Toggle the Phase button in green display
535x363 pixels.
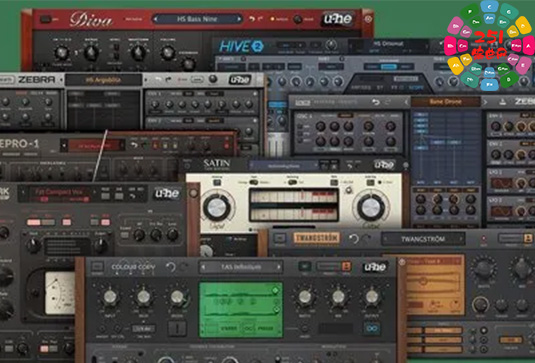265,329
